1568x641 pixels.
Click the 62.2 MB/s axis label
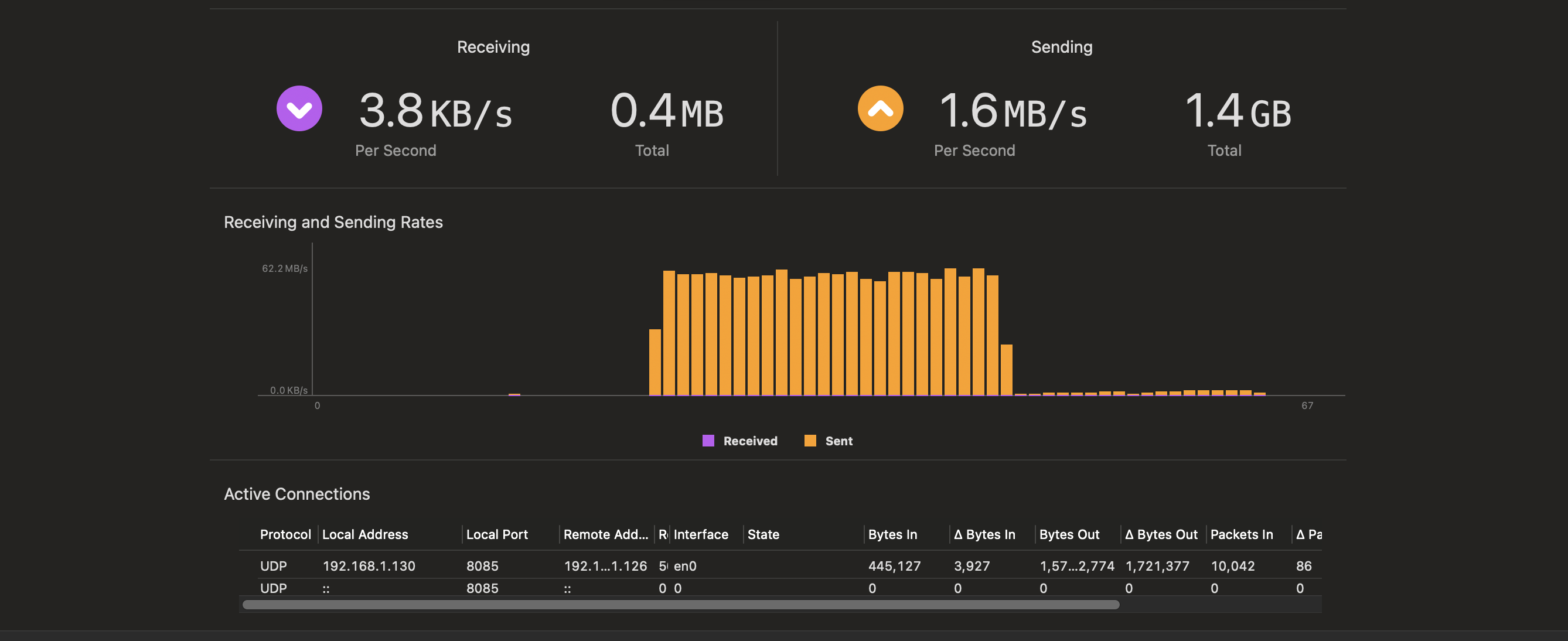[284, 268]
